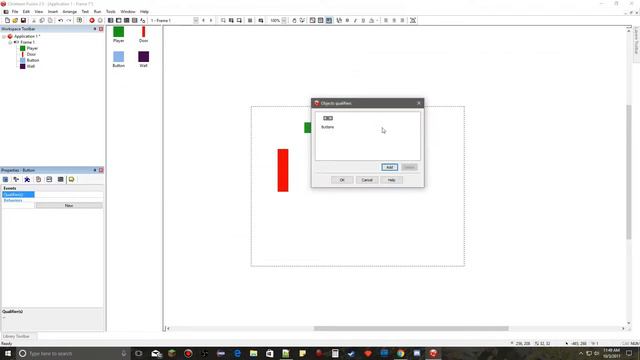Open the Task View taskbar icon

[139, 353]
